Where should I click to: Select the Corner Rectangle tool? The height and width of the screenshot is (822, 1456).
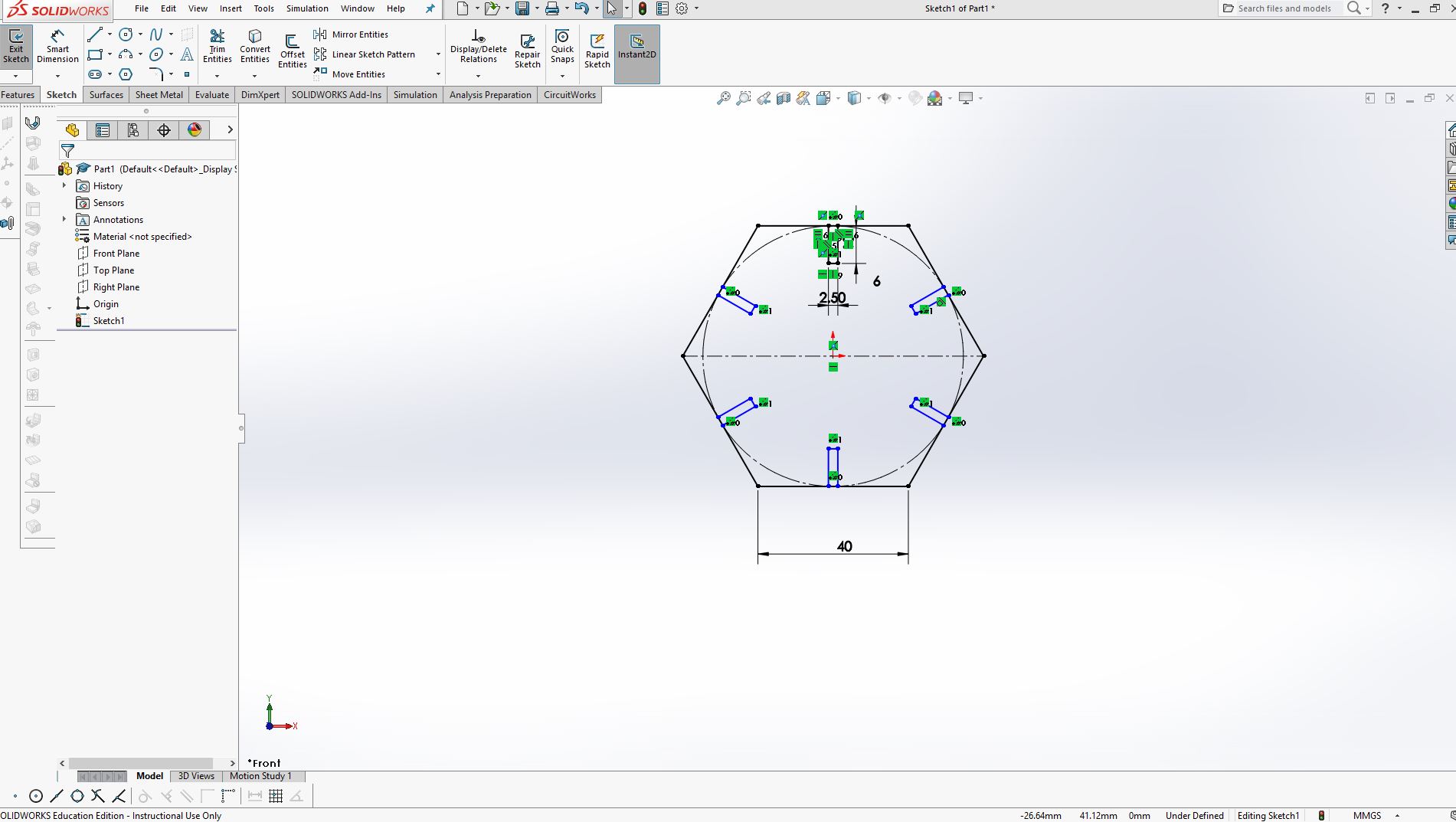click(x=95, y=54)
